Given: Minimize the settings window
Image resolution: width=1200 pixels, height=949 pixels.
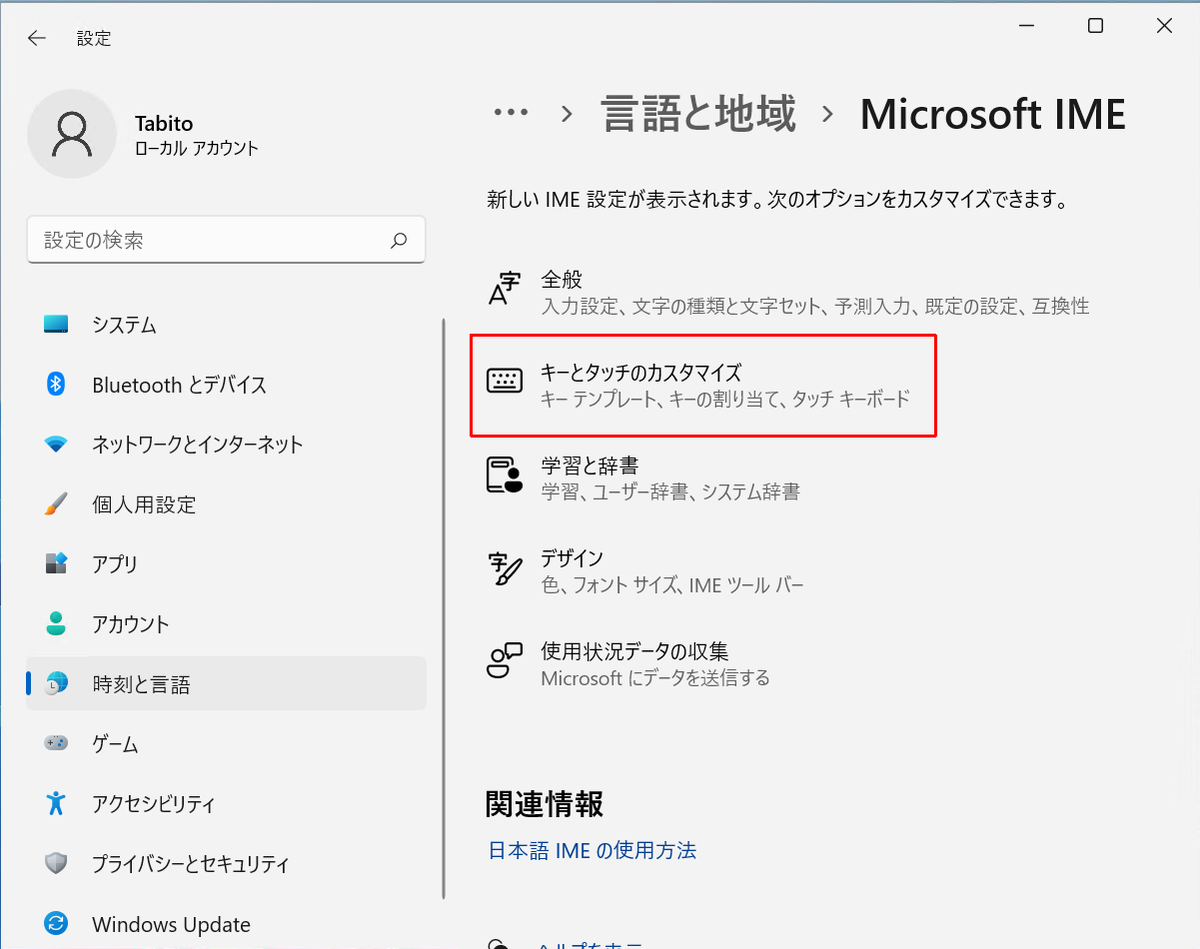Looking at the screenshot, I should 1026,27.
